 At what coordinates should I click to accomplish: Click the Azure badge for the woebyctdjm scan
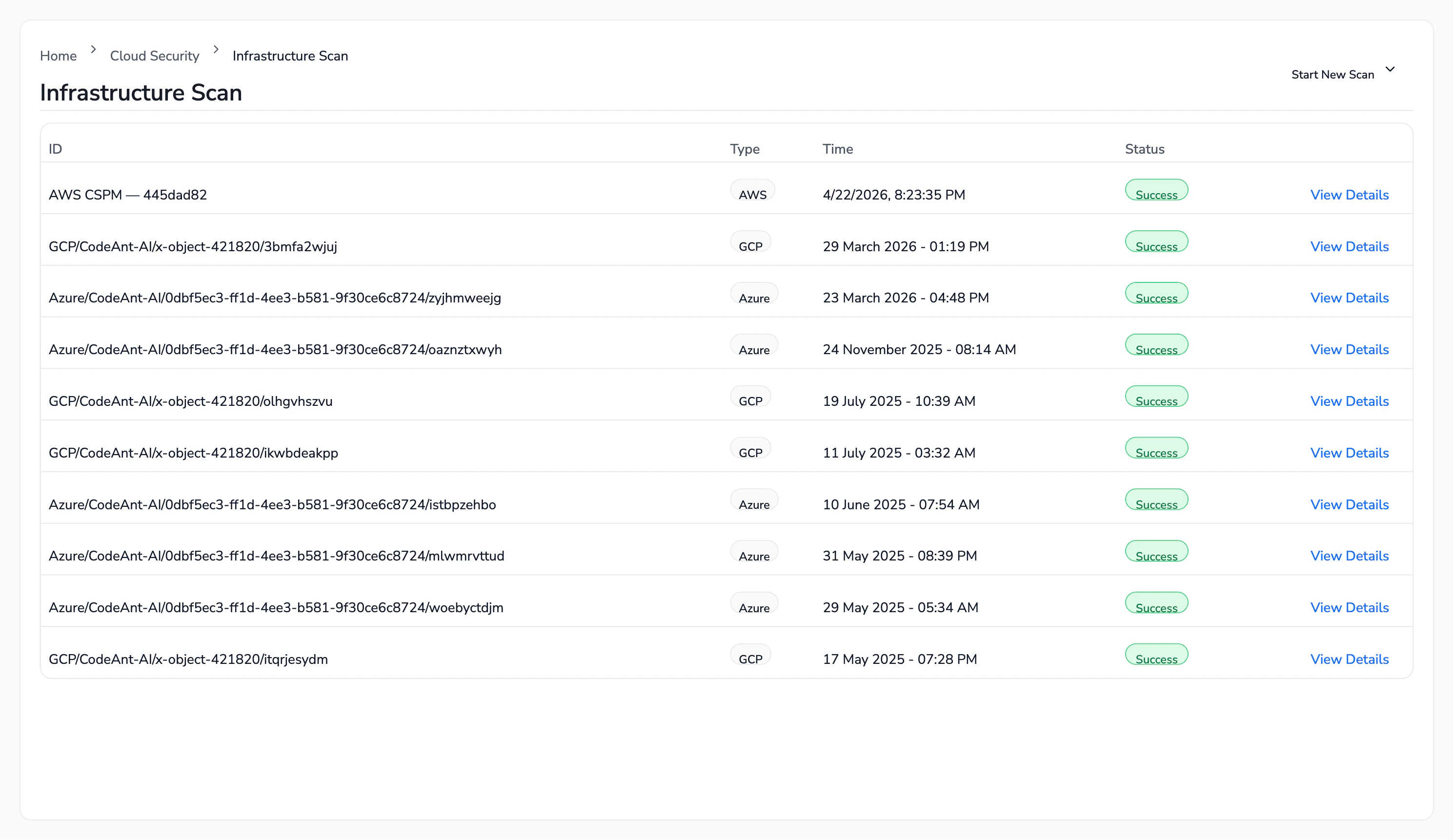[x=753, y=603]
